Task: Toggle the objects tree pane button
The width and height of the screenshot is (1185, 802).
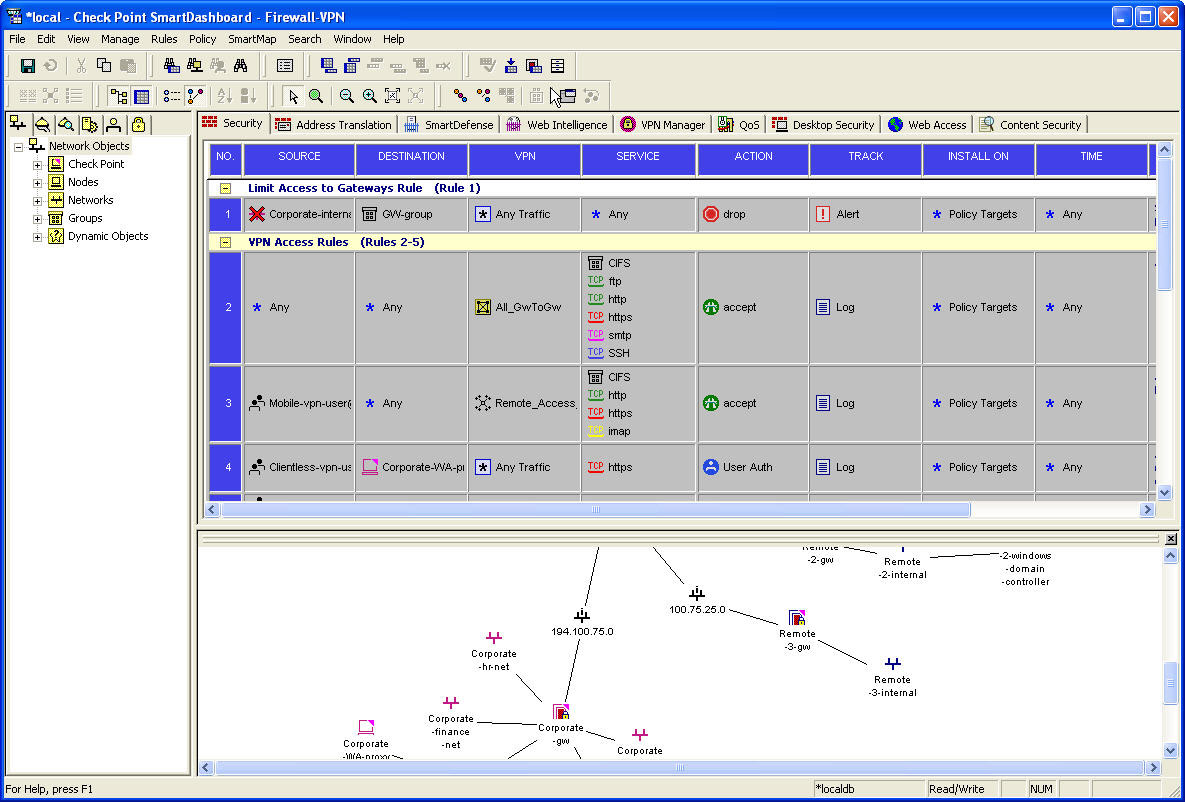Action: click(x=119, y=96)
